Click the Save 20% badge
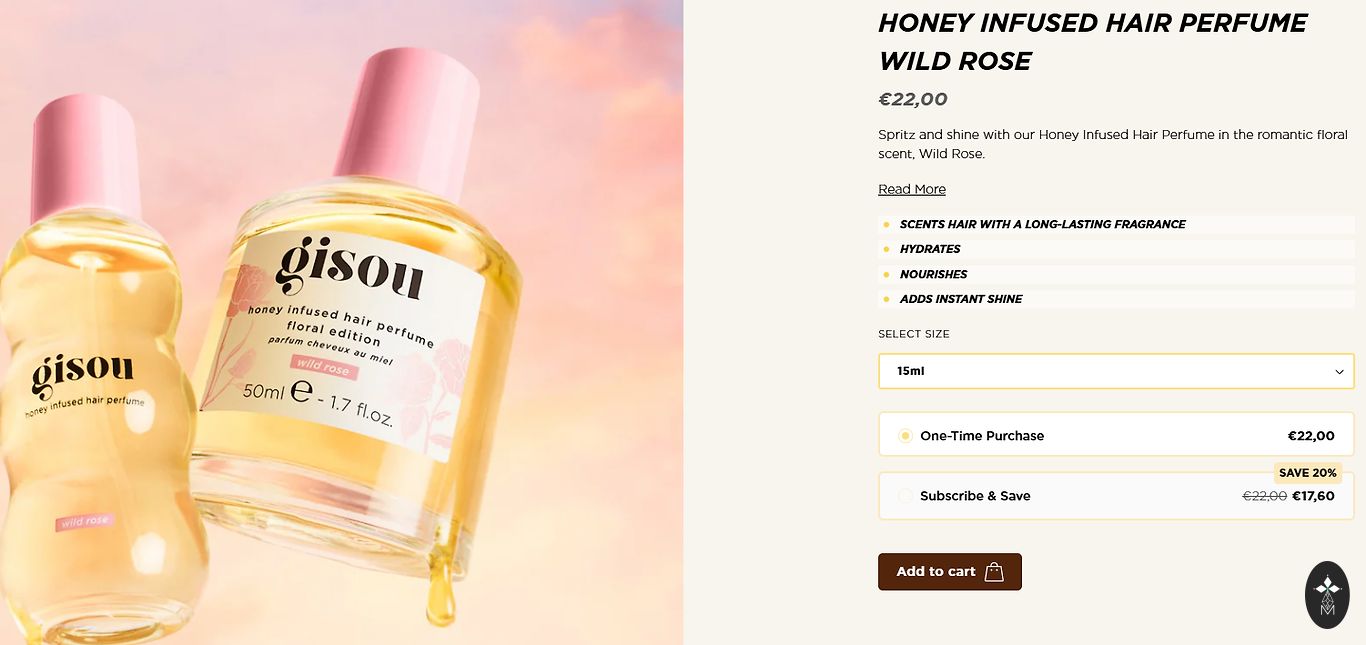 click(1307, 473)
